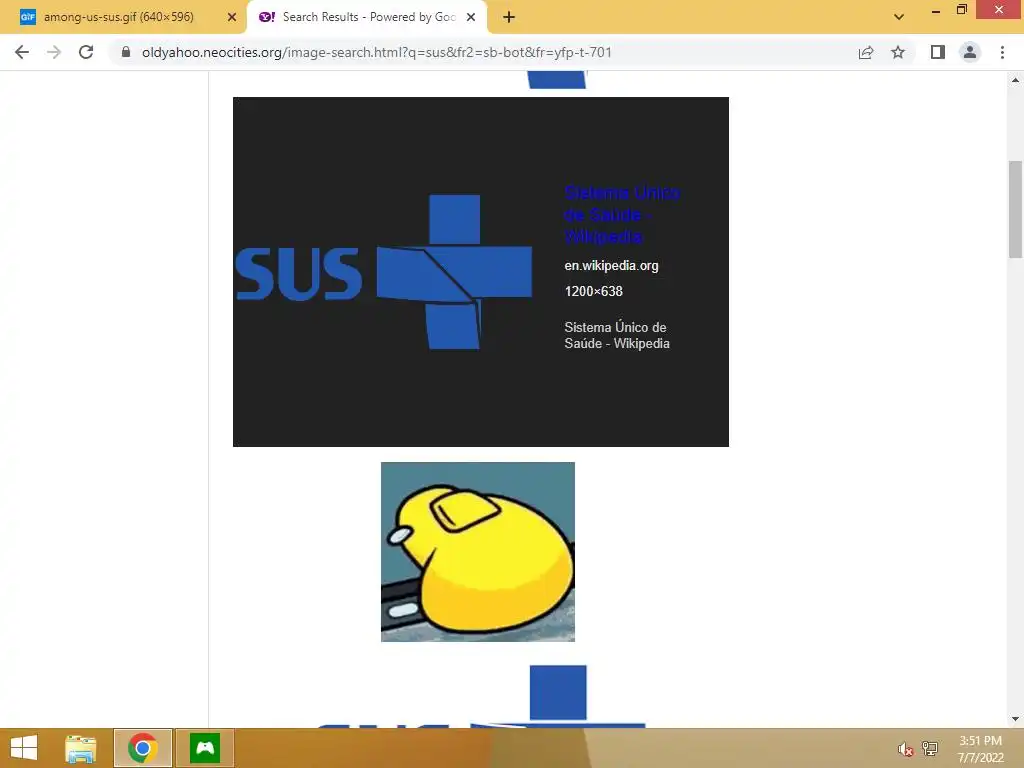
Task: Open the Chrome three-dot menu
Action: [x=1002, y=52]
